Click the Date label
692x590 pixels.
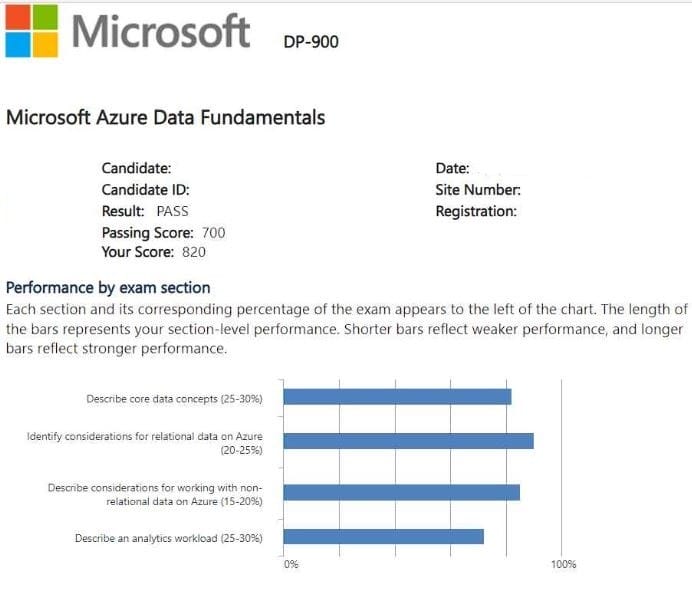click(x=452, y=169)
